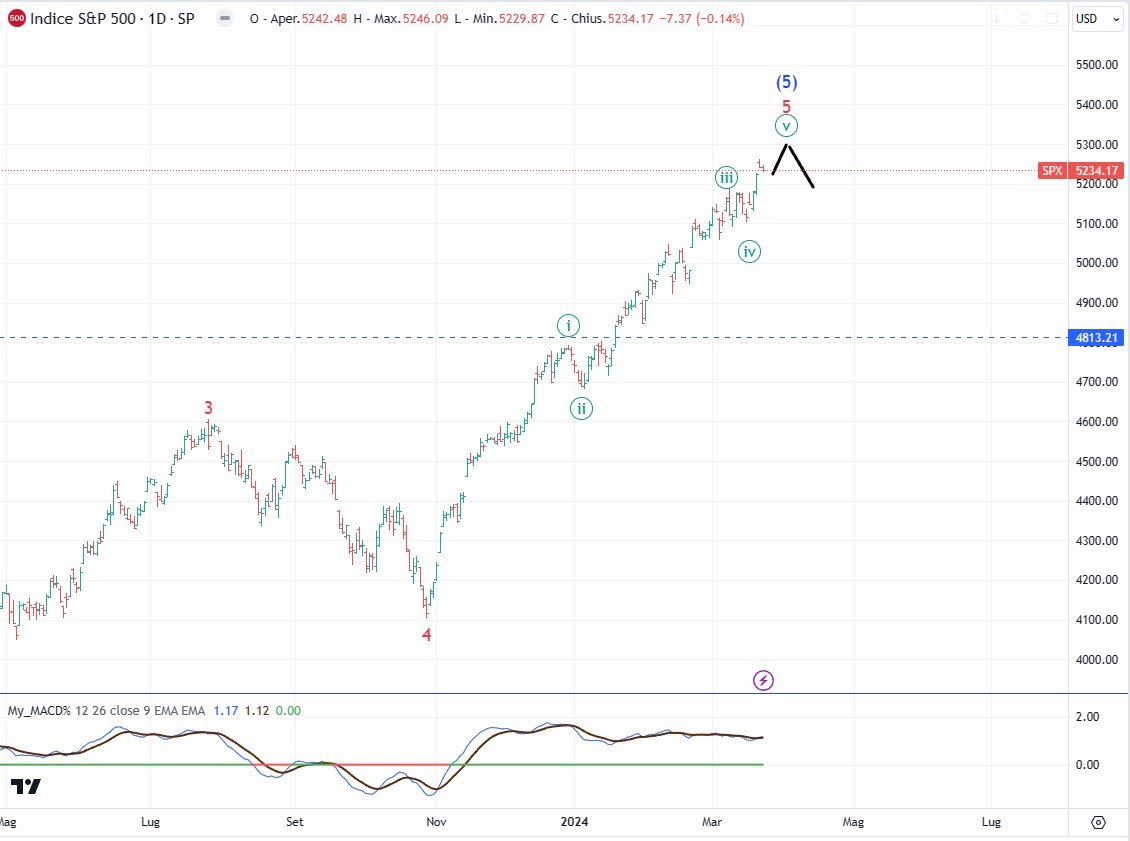Click the green 0.00 histogram value
This screenshot has width=1130, height=841.
tap(288, 711)
